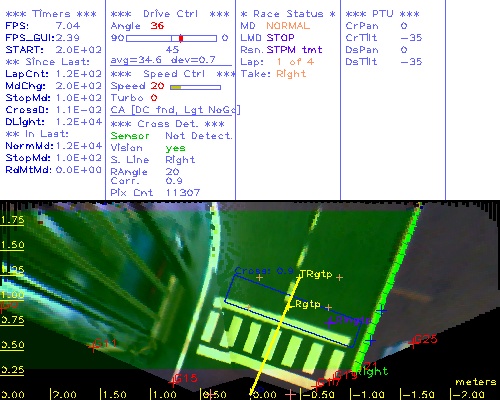Select the LRgtp point label
Image resolution: width=500 pixels, height=400 pixels.
305,304
